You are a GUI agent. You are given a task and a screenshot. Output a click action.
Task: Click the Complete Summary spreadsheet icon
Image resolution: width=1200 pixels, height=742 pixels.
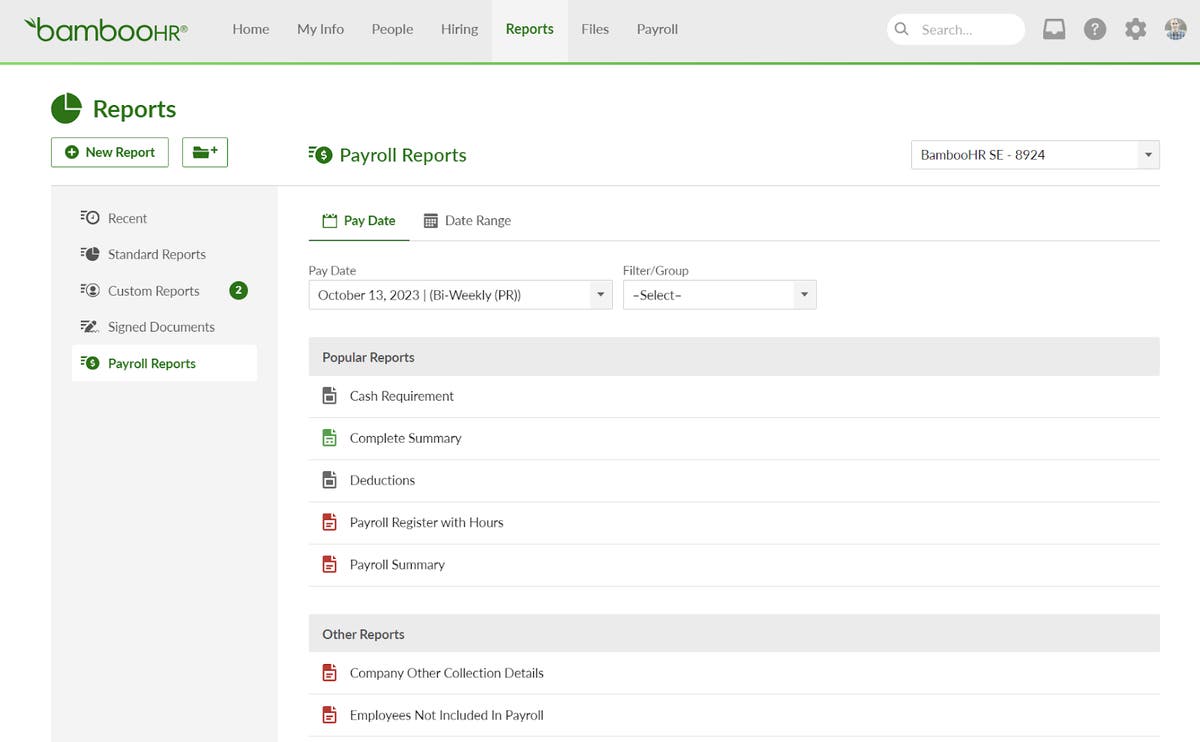(329, 437)
